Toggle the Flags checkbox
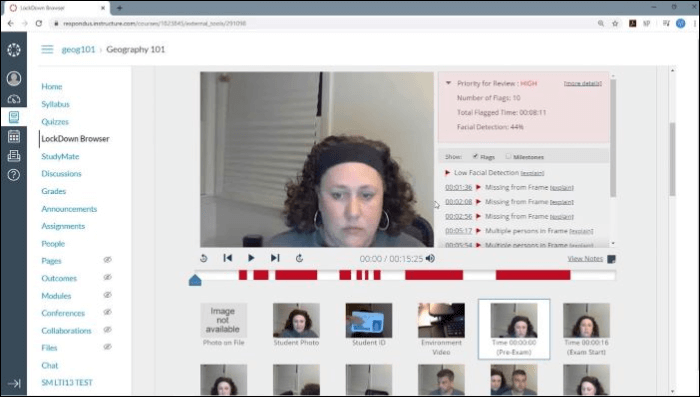This screenshot has height=397, width=700. [475, 156]
